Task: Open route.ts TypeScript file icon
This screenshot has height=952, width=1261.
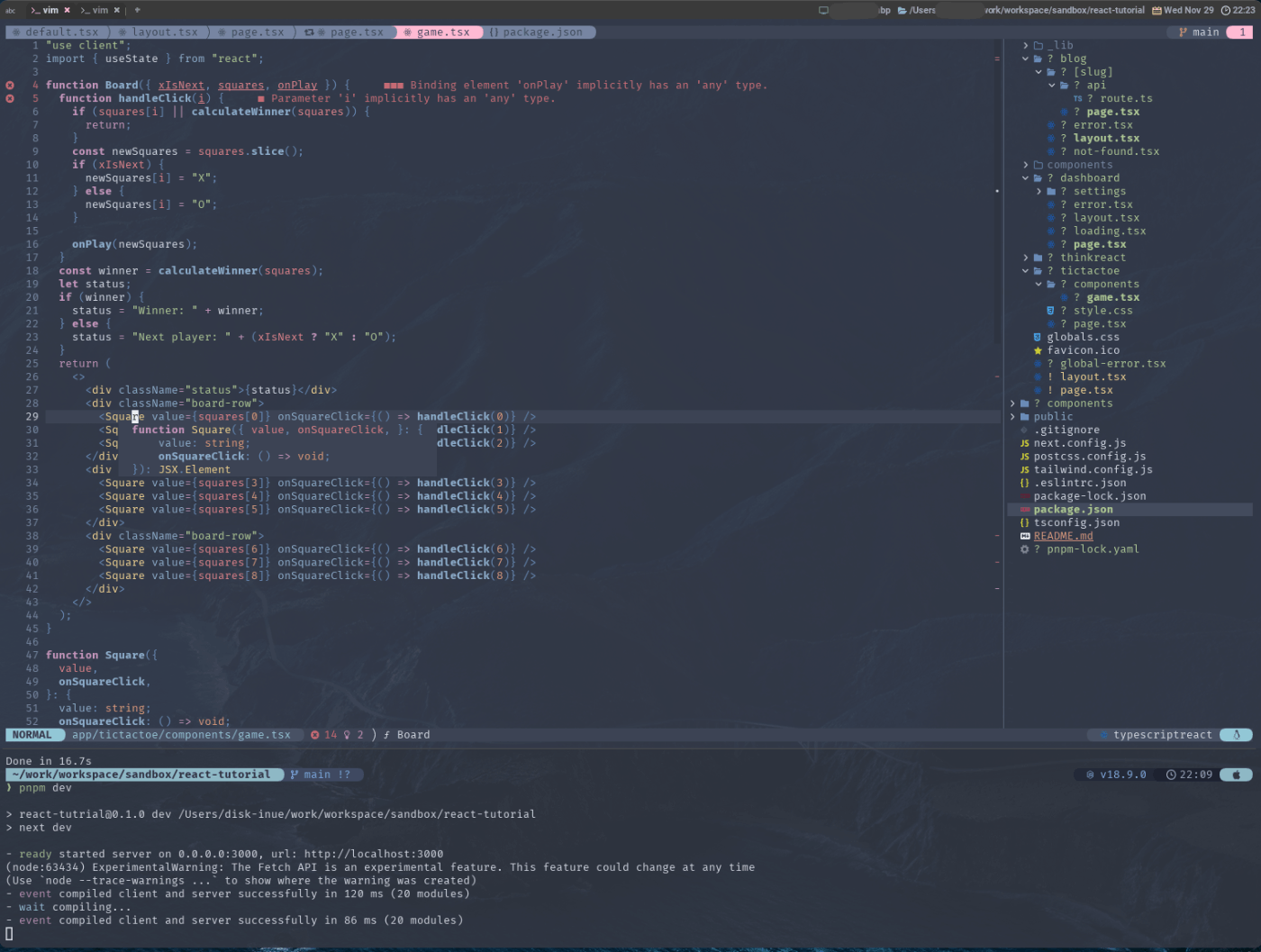Action: 1077,99
